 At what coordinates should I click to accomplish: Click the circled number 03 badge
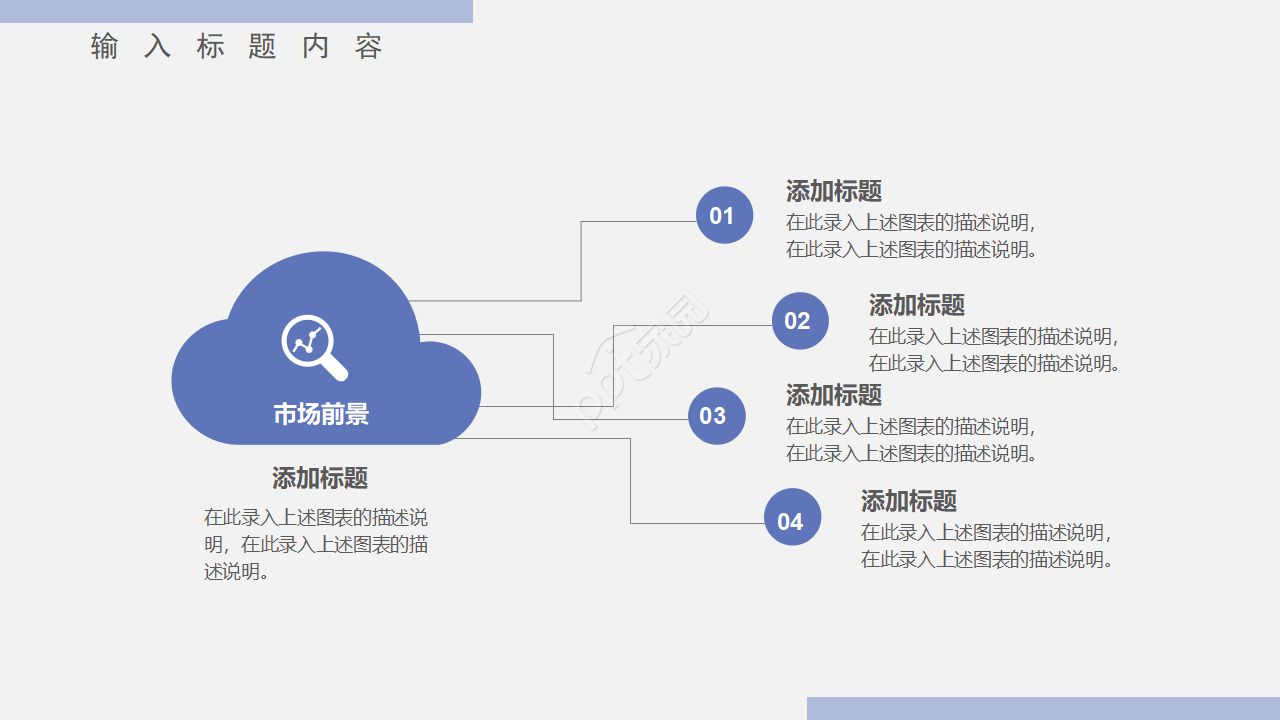(x=716, y=416)
